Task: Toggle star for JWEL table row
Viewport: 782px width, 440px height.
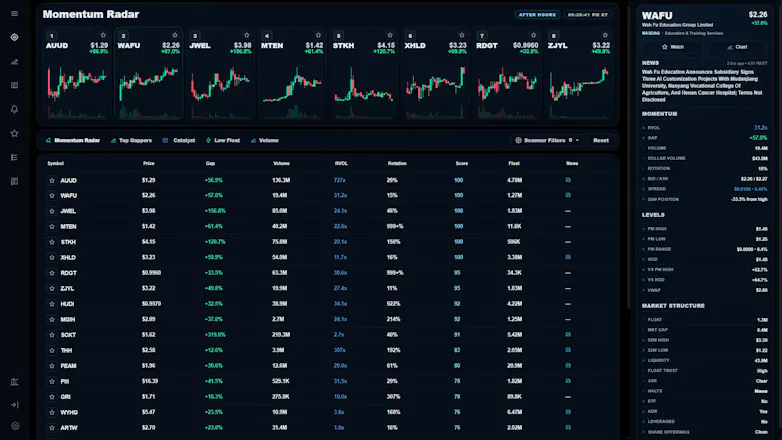Action: pyautogui.click(x=51, y=211)
